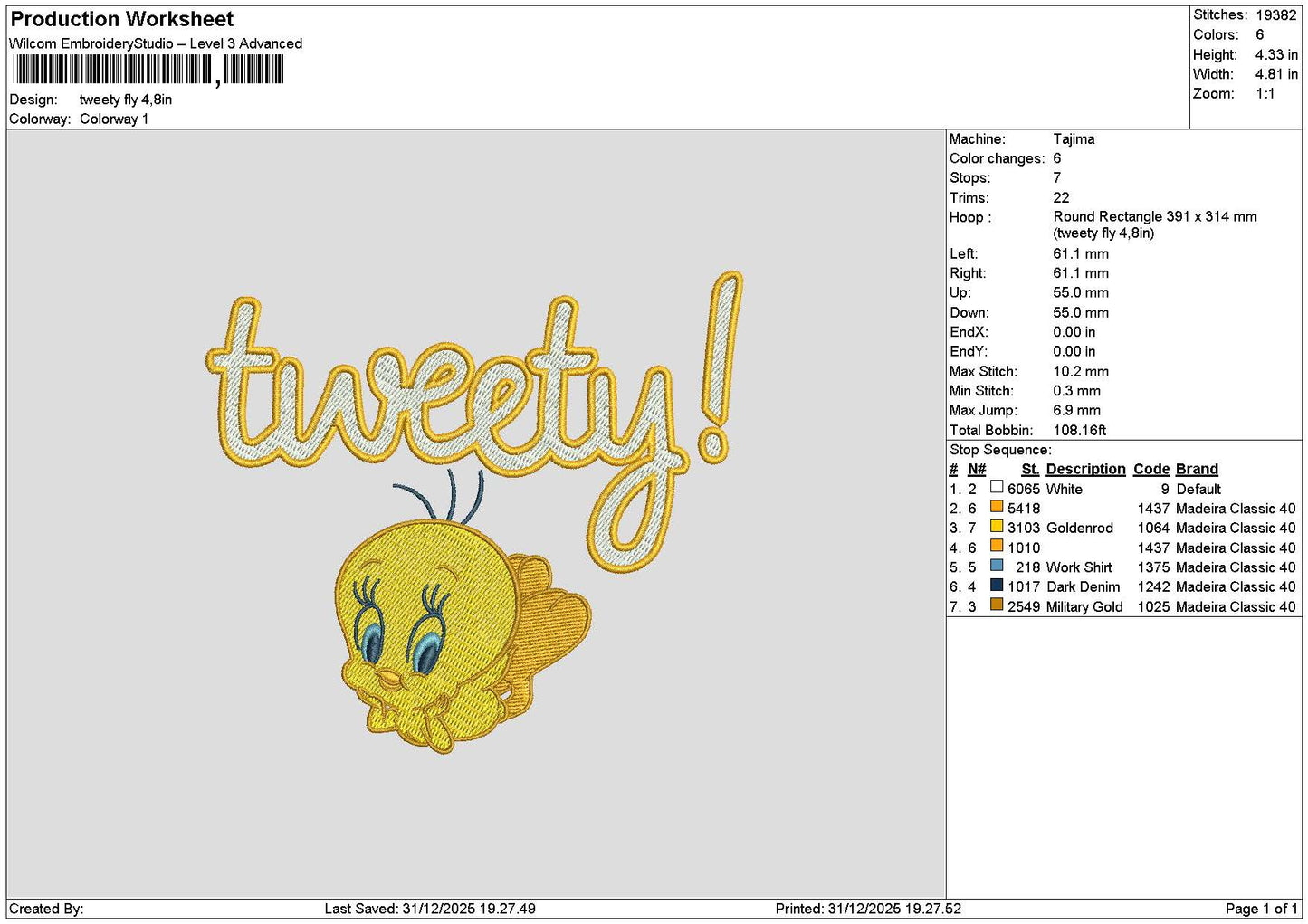Screen dimensions: 1308x924
Task: Click the design name 'tweety fly 4,8in'
Action: tap(126, 100)
